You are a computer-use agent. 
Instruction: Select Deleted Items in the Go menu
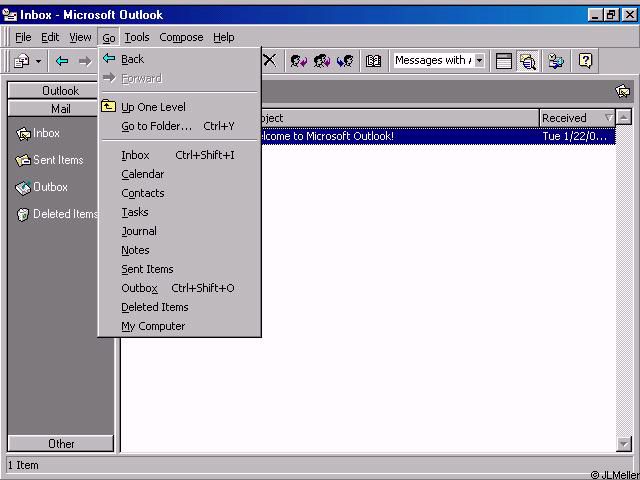pyautogui.click(x=180, y=307)
